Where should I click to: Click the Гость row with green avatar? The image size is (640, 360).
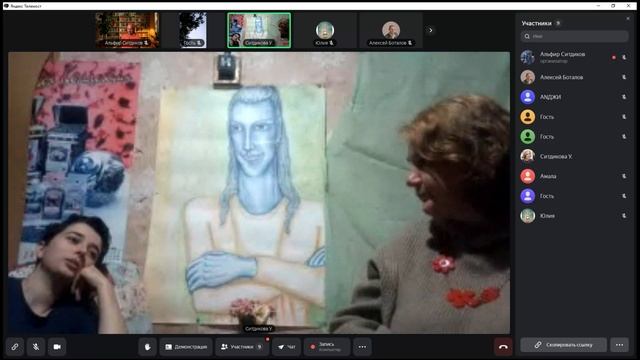pyautogui.click(x=574, y=136)
